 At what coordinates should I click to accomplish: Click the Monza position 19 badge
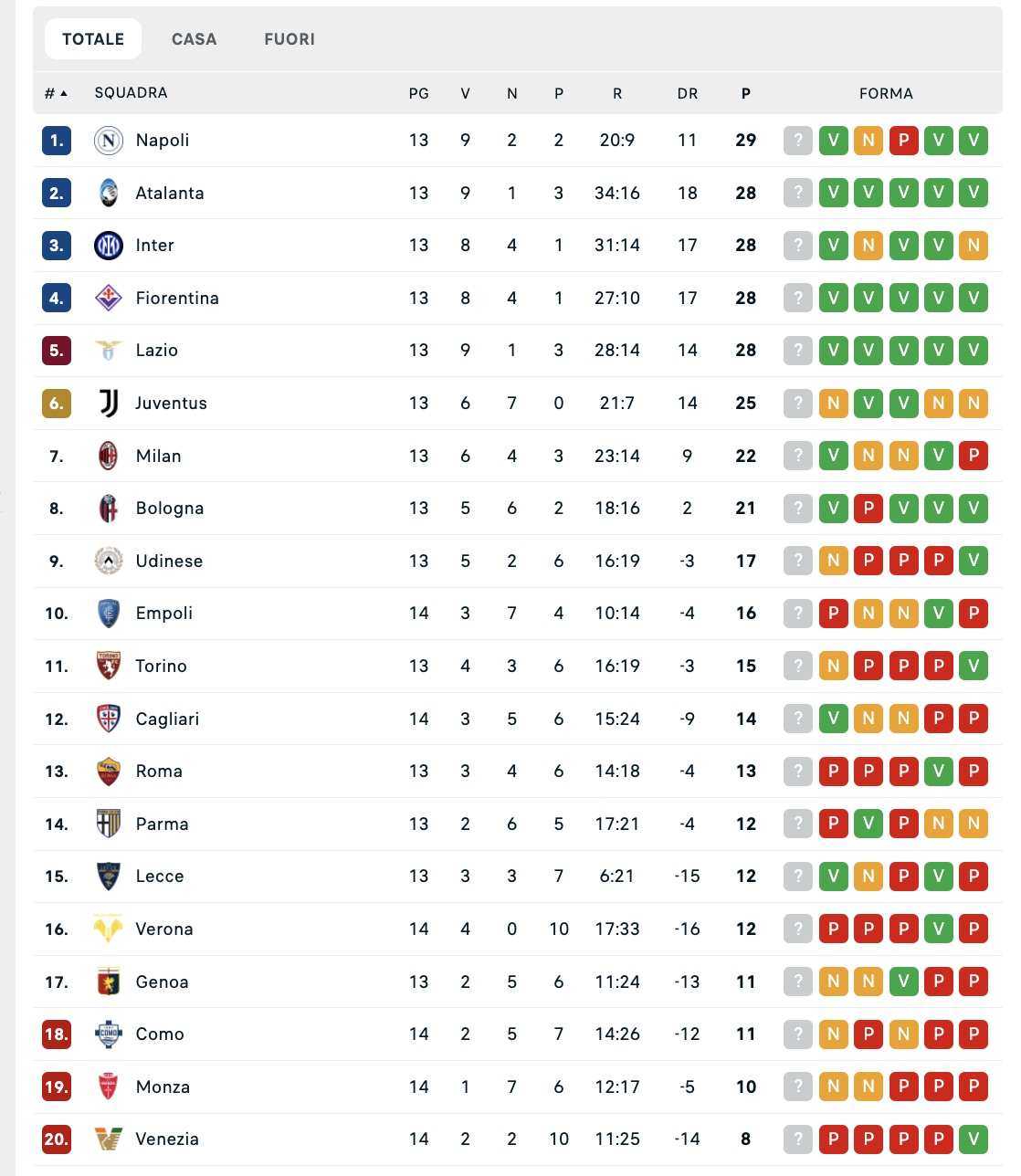tap(57, 1087)
